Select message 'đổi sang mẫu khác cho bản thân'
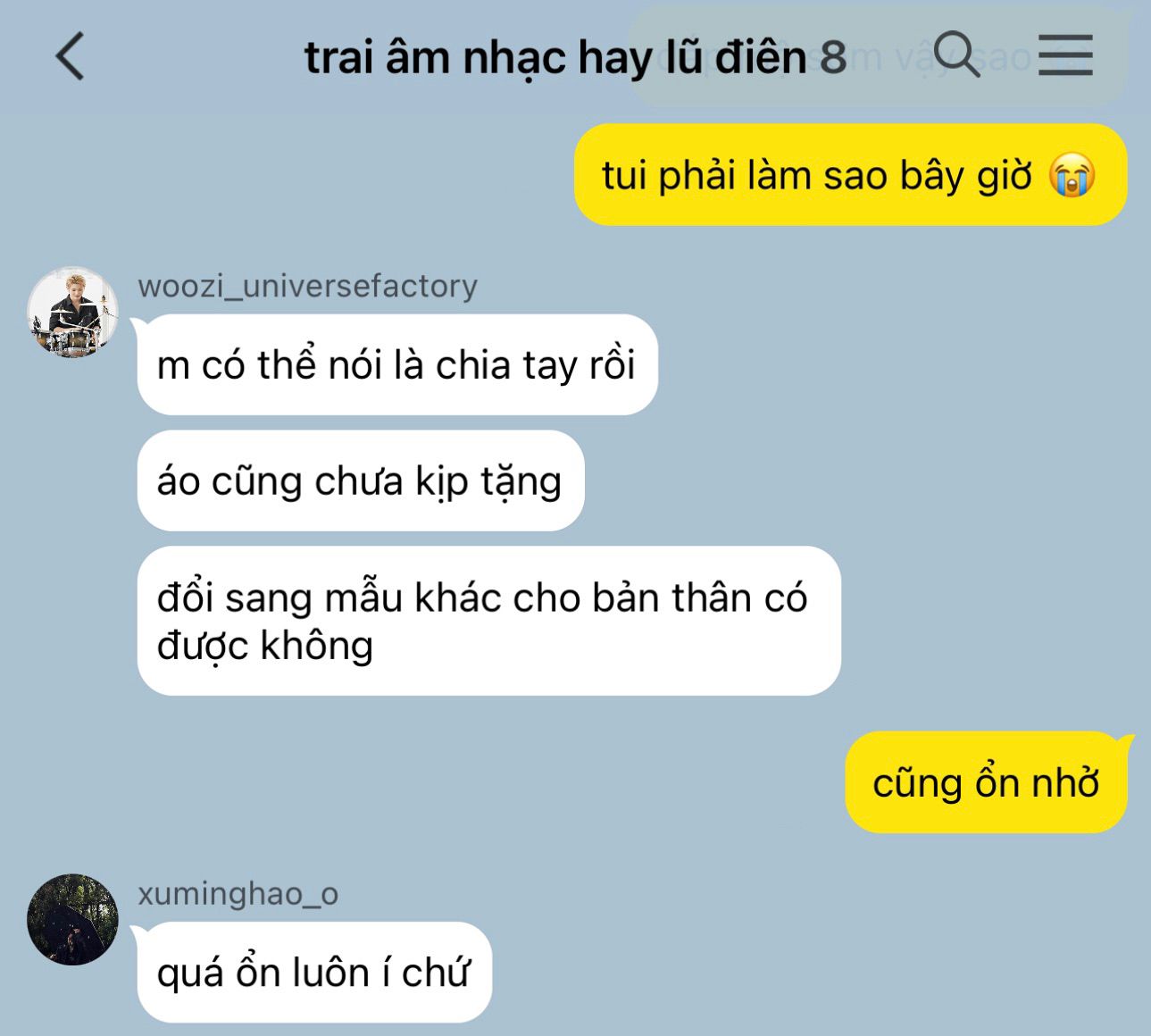This screenshot has height=1036, width=1151. [x=489, y=621]
